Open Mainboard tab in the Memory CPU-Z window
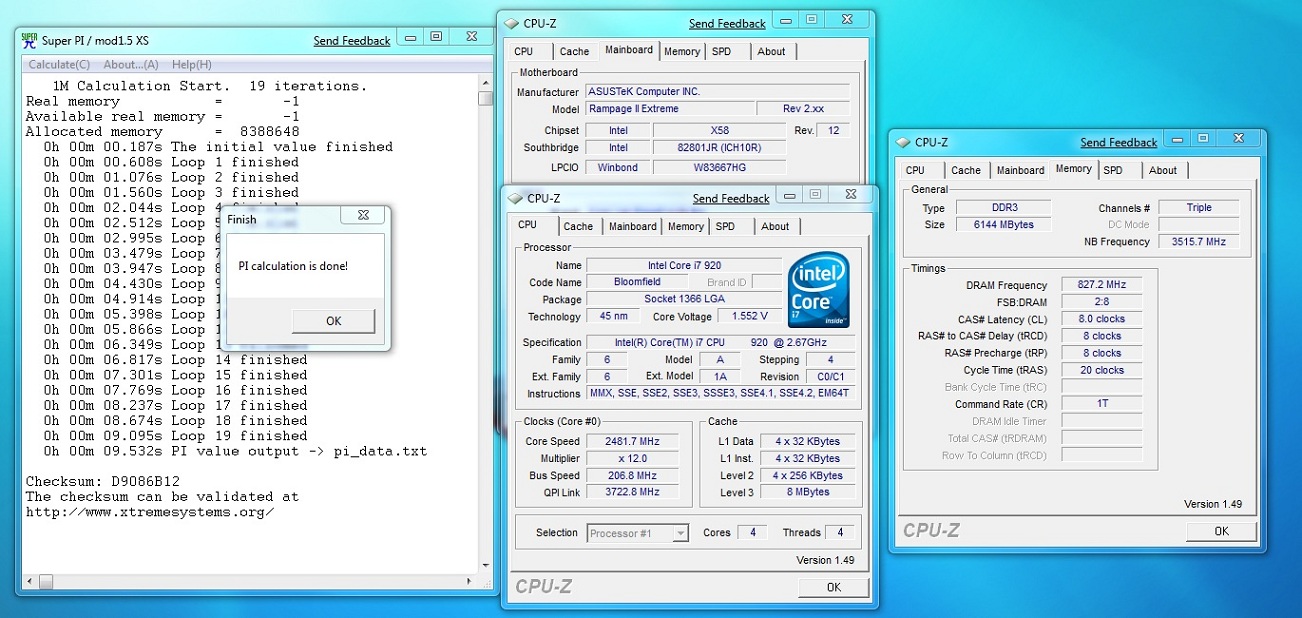Viewport: 1302px width, 618px height. click(x=1021, y=170)
